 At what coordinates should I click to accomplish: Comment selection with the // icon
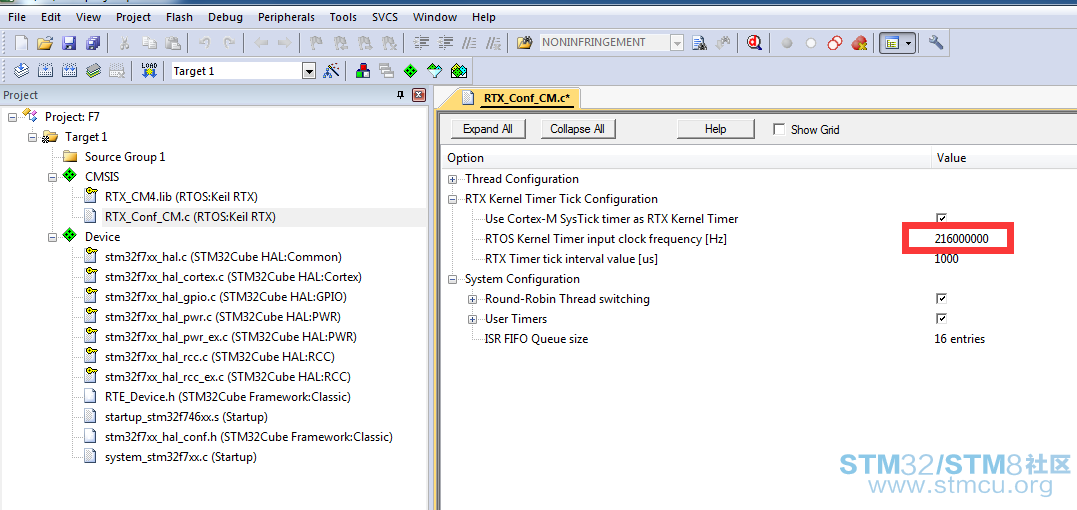point(470,43)
